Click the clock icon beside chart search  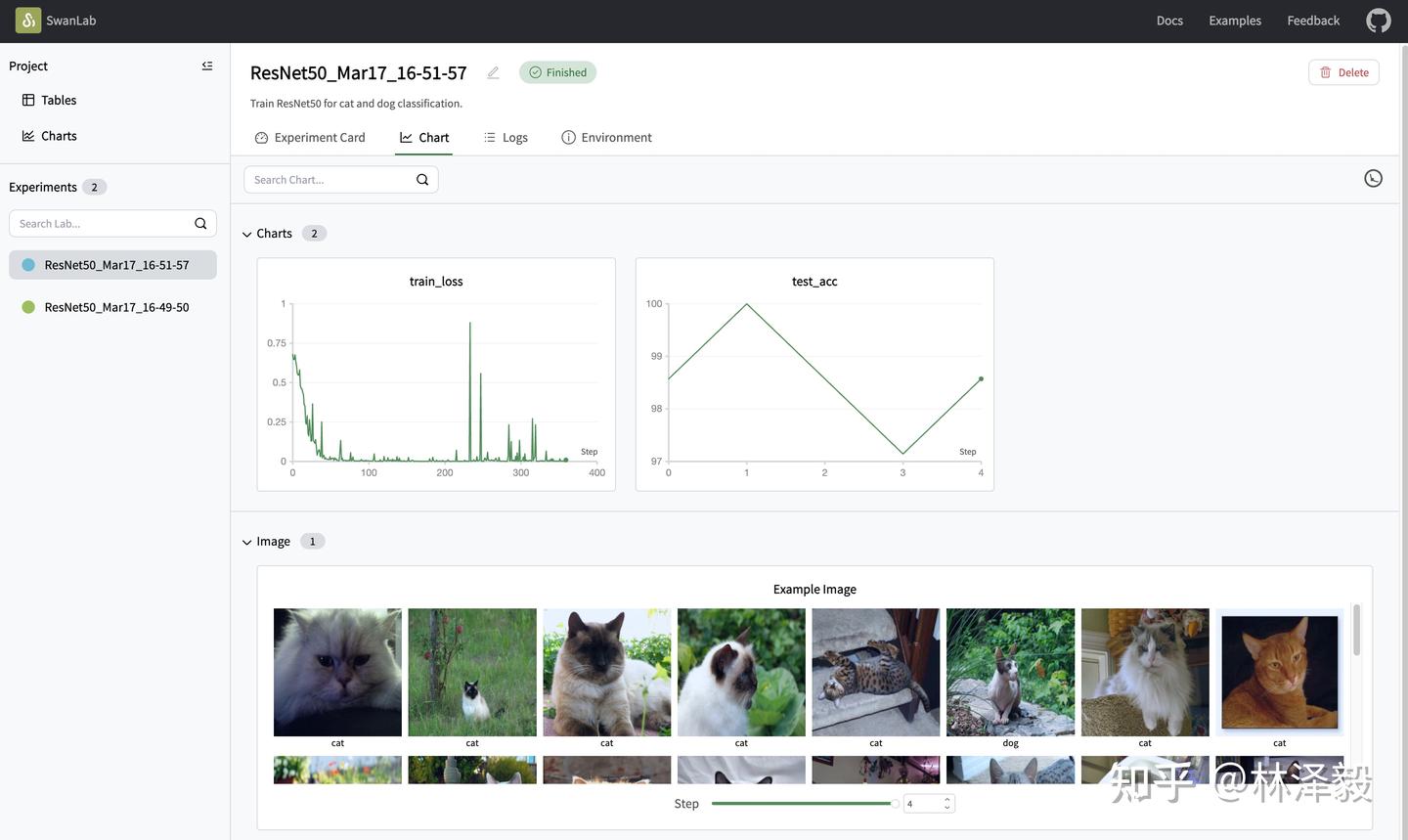coord(1374,178)
